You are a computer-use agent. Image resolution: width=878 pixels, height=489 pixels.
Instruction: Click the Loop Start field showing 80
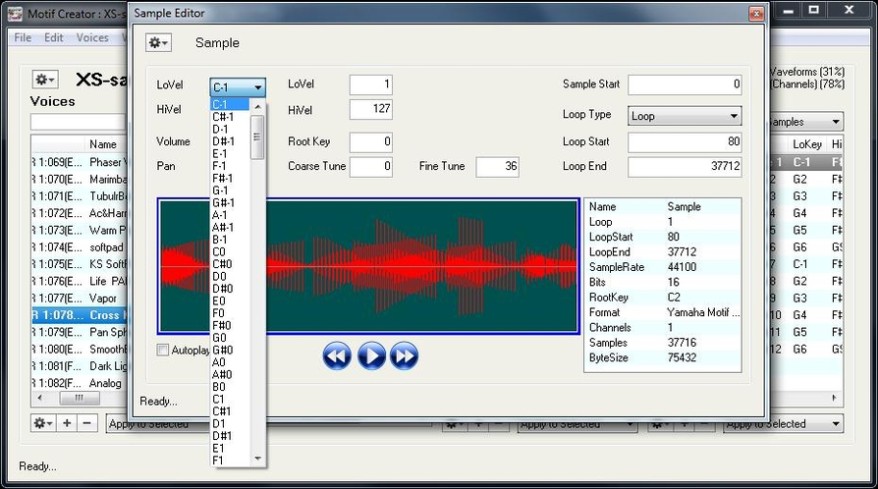[685, 142]
